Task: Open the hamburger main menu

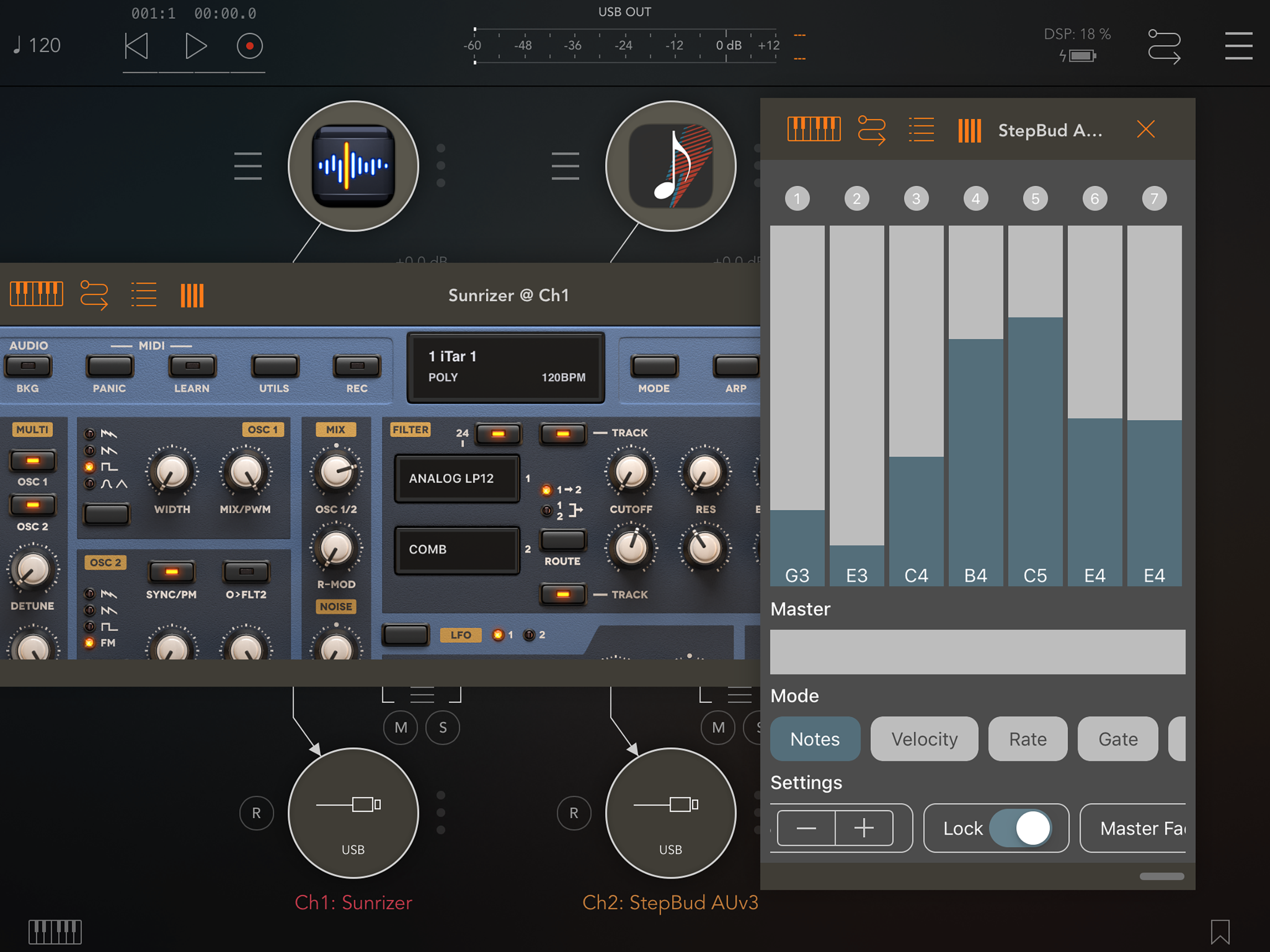Action: 1238,46
